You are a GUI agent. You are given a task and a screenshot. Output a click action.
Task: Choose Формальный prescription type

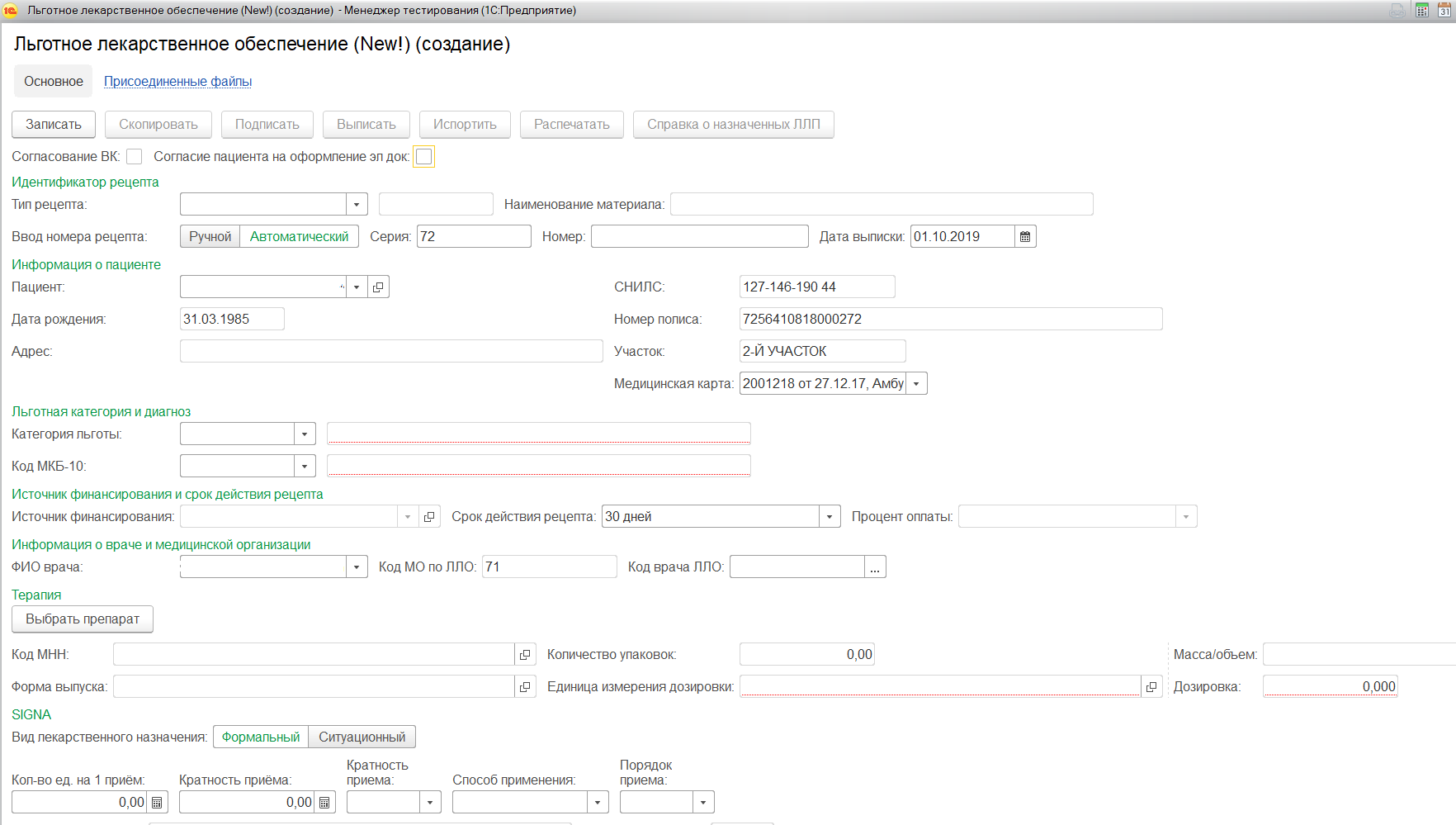(x=261, y=737)
